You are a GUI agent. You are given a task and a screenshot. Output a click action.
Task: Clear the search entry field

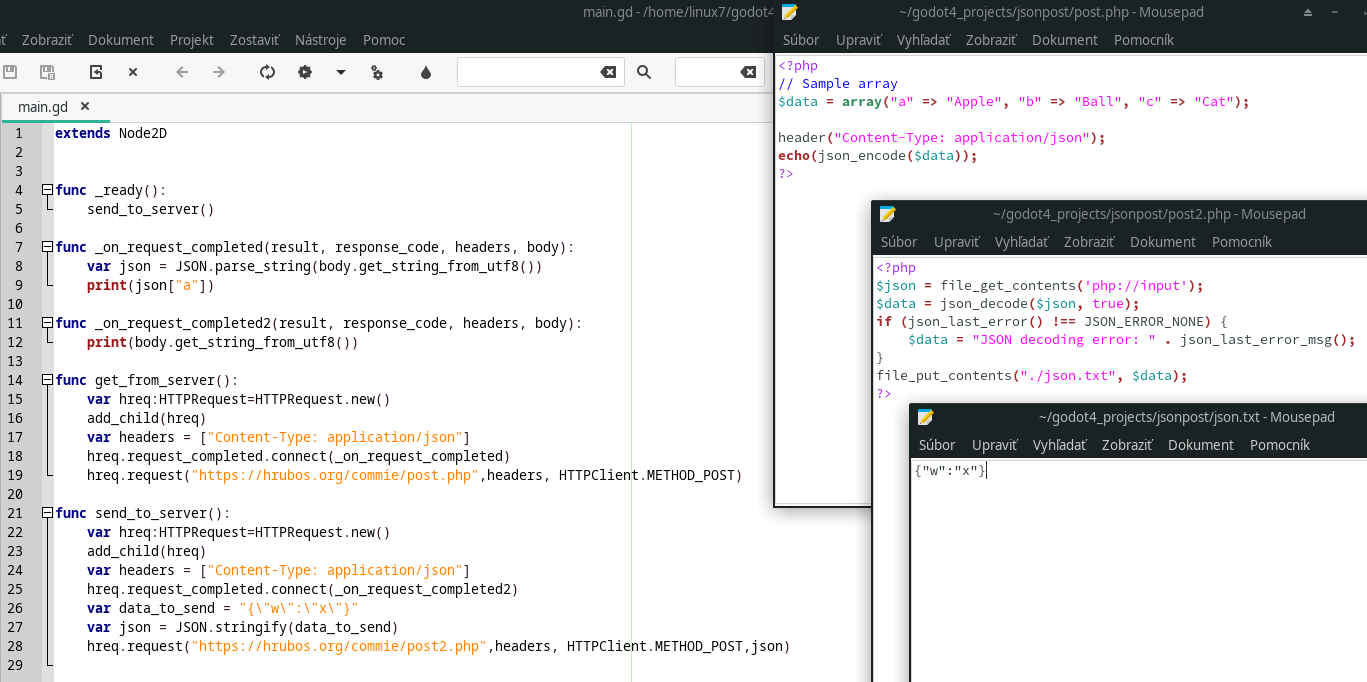tap(611, 71)
